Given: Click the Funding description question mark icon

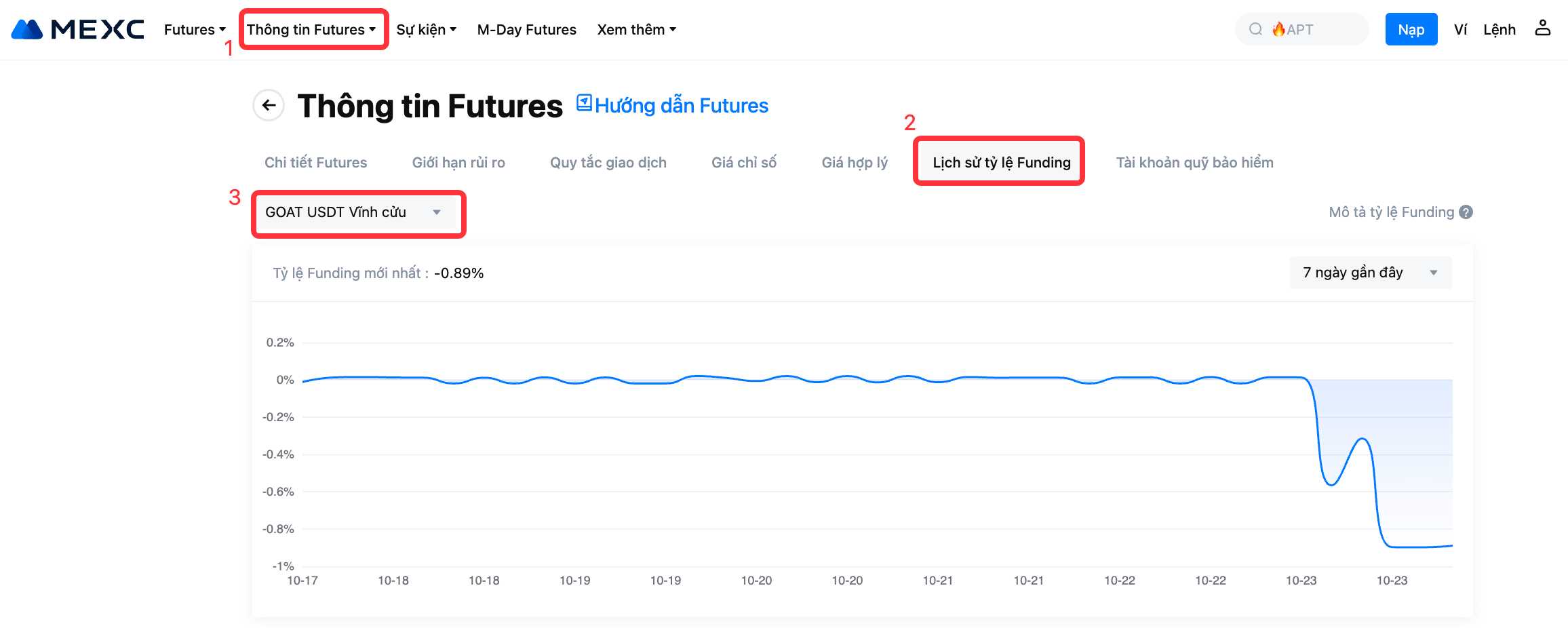Looking at the screenshot, I should (x=1466, y=212).
